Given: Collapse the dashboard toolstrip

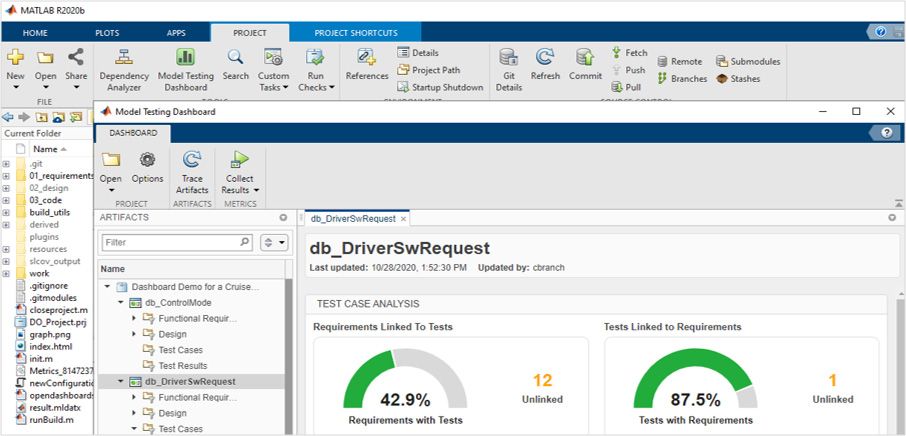Looking at the screenshot, I should click(899, 203).
